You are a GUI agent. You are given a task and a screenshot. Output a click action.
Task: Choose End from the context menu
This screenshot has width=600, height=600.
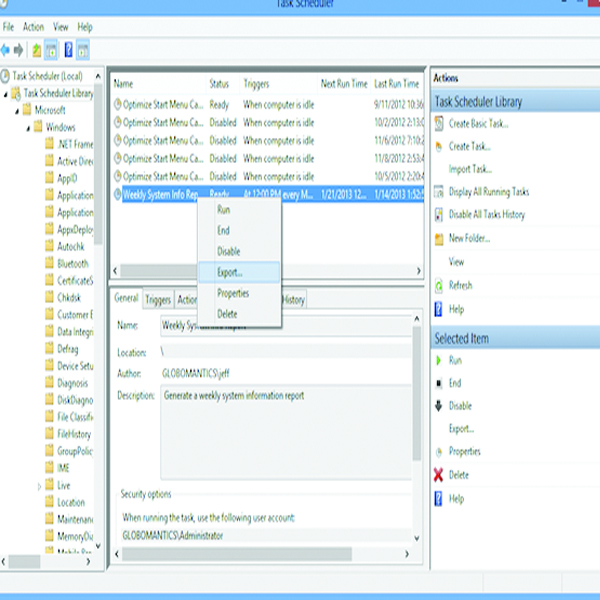[240, 230]
